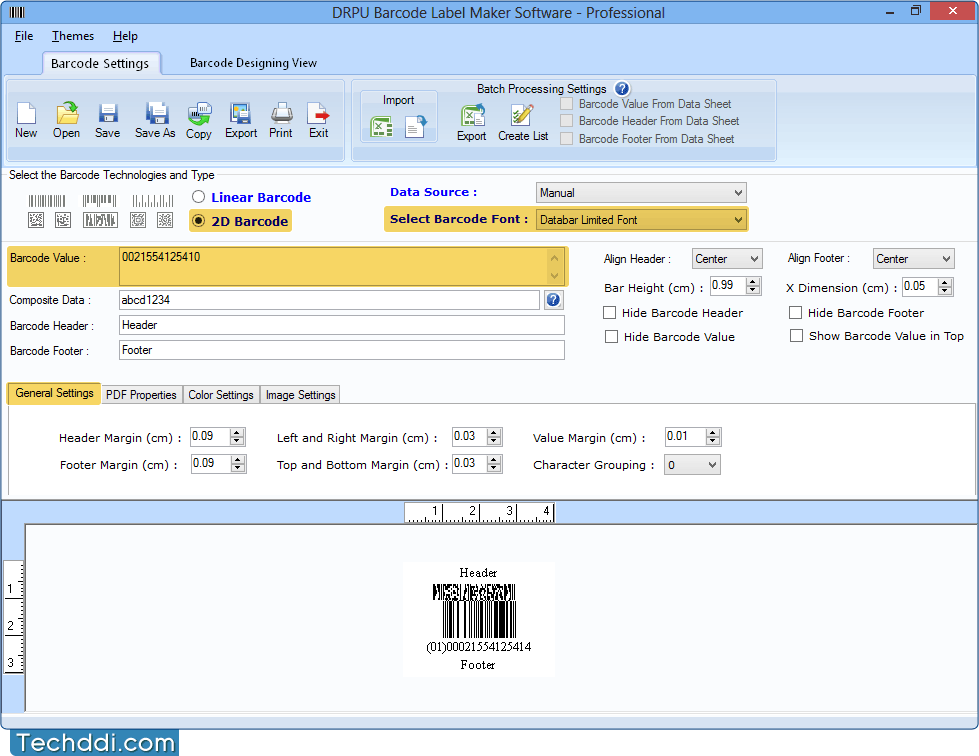979x756 pixels.
Task: Click the Composite Data help icon
Action: tap(553, 300)
